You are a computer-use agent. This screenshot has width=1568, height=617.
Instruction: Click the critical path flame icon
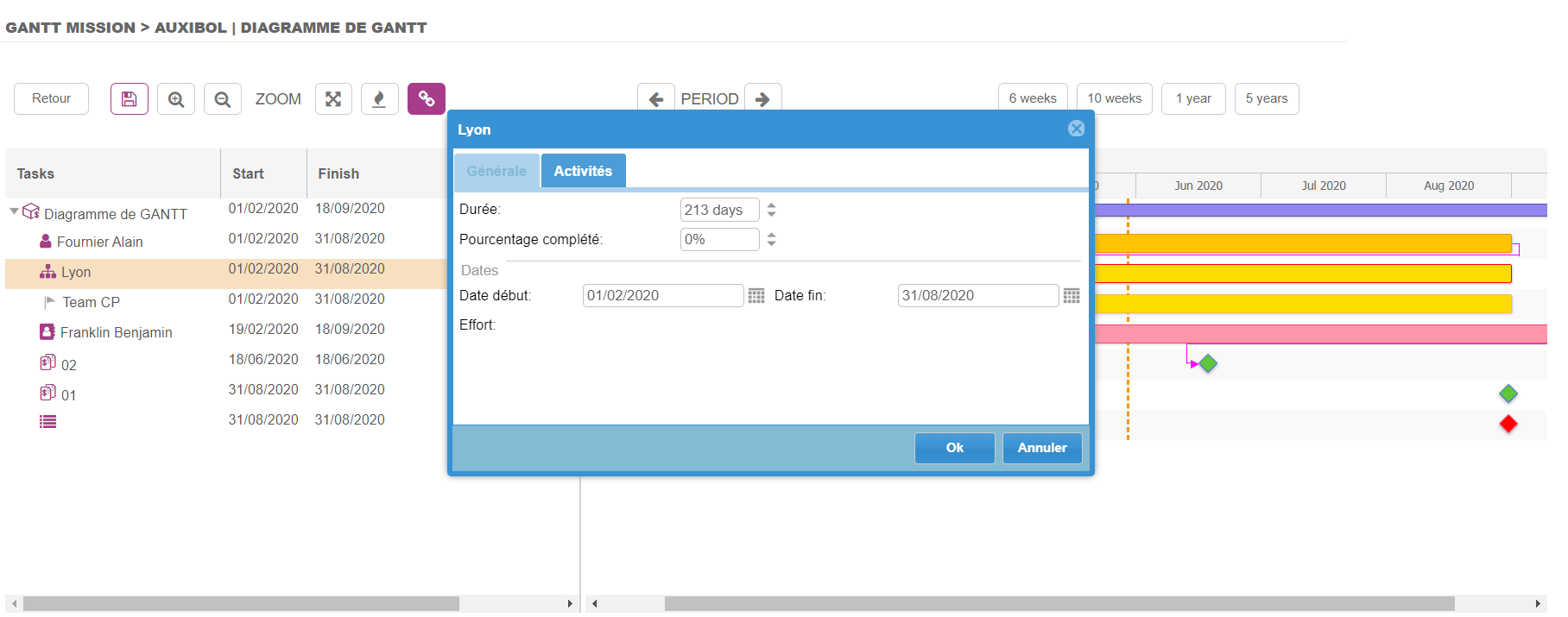pos(379,99)
